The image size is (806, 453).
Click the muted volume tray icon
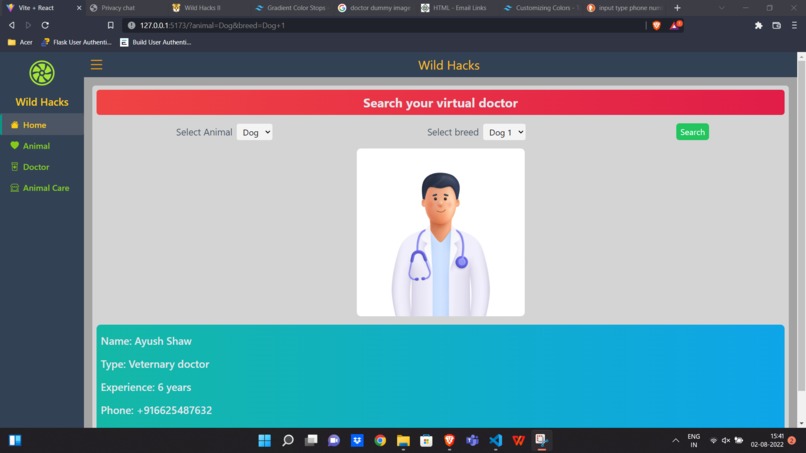tap(726, 441)
